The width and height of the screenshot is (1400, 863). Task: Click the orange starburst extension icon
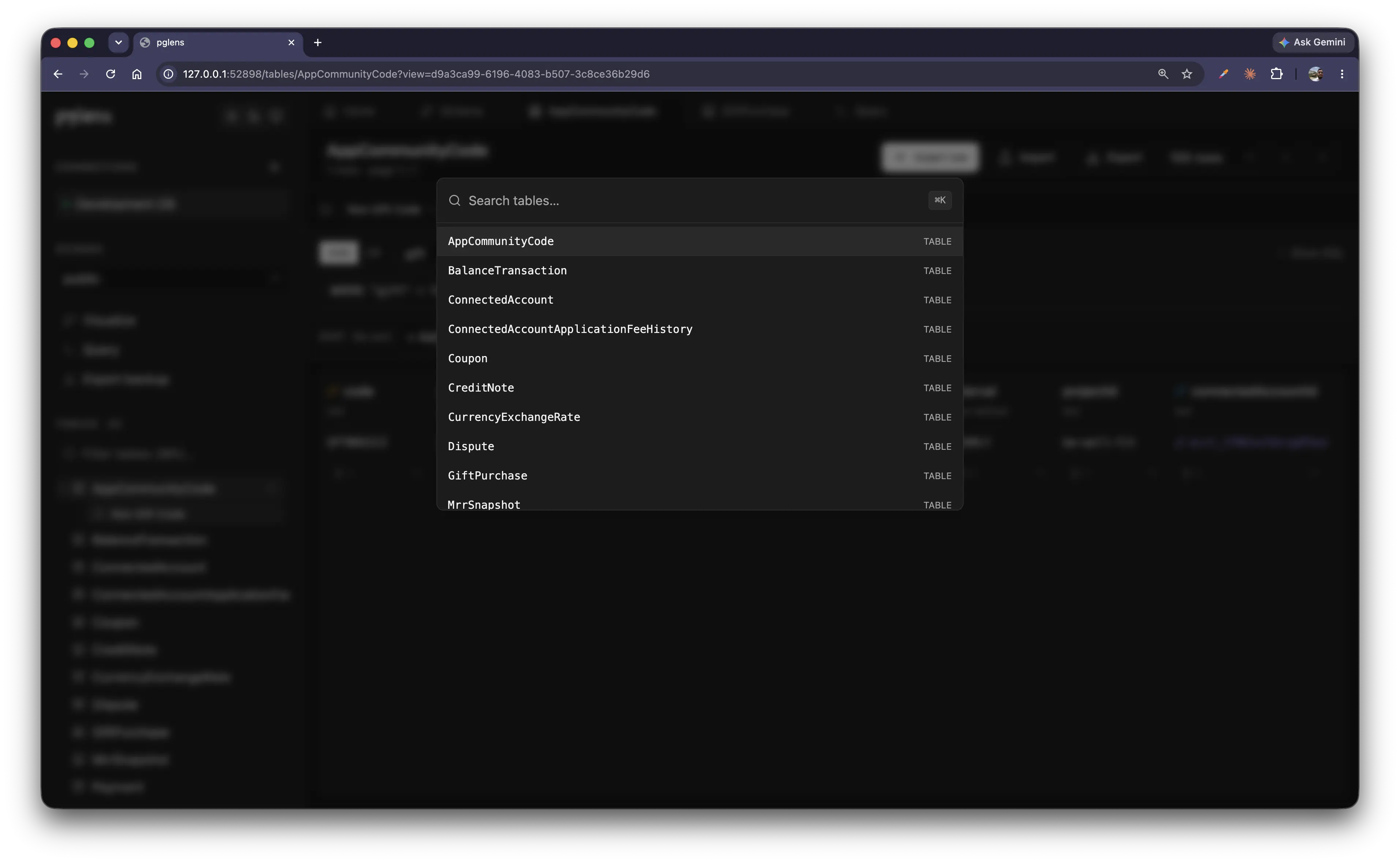click(1250, 74)
